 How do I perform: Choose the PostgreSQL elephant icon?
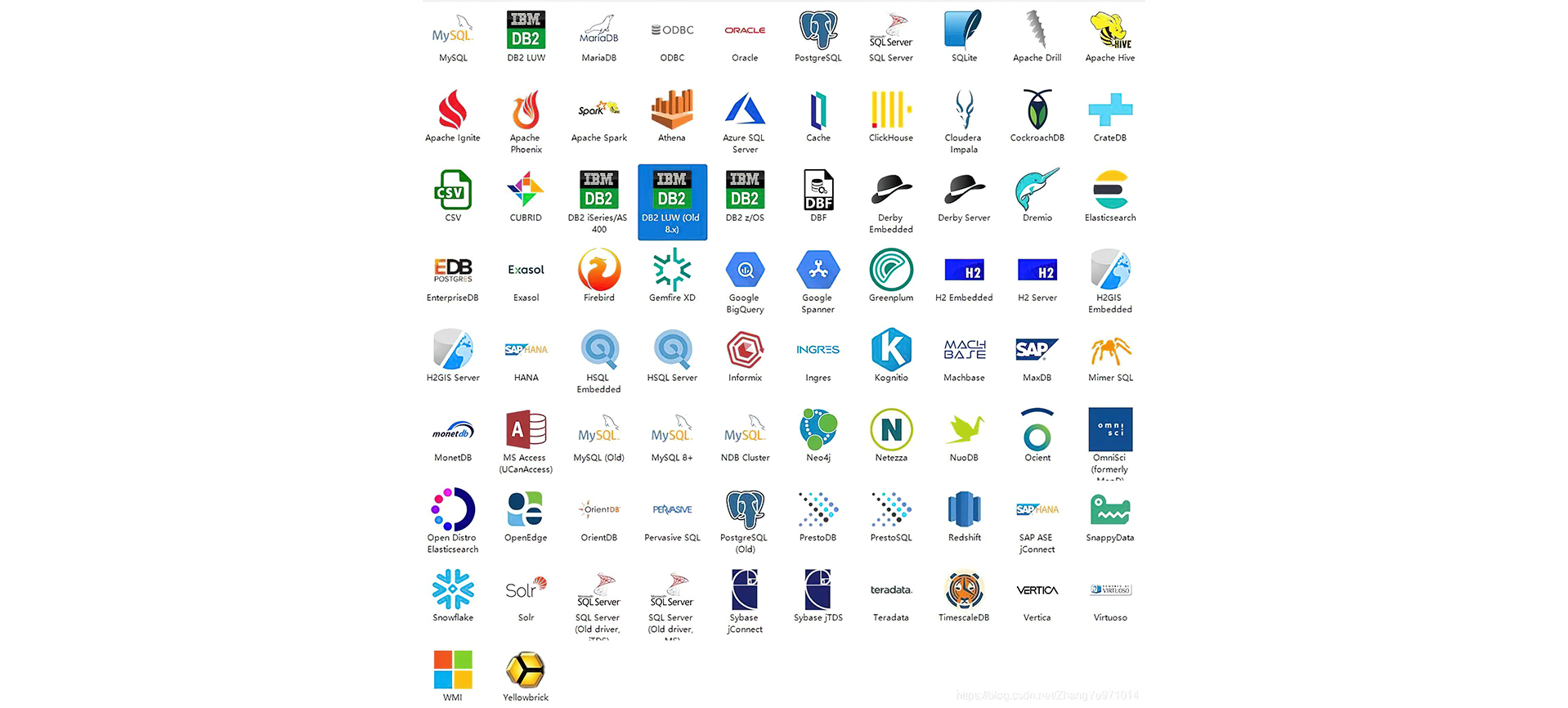click(818, 30)
